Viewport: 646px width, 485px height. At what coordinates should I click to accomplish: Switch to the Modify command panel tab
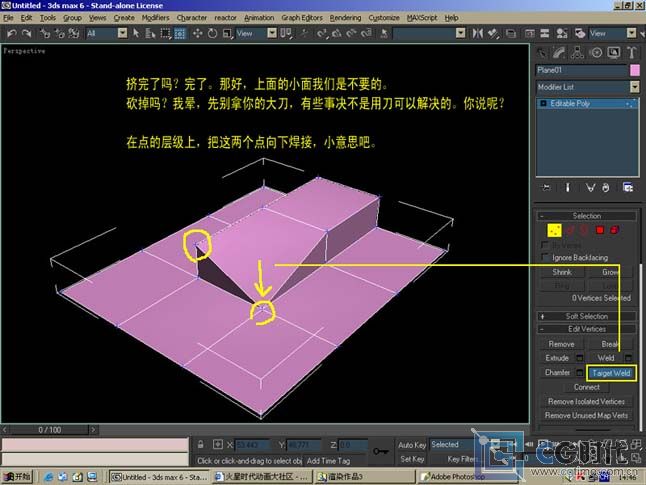[559, 53]
